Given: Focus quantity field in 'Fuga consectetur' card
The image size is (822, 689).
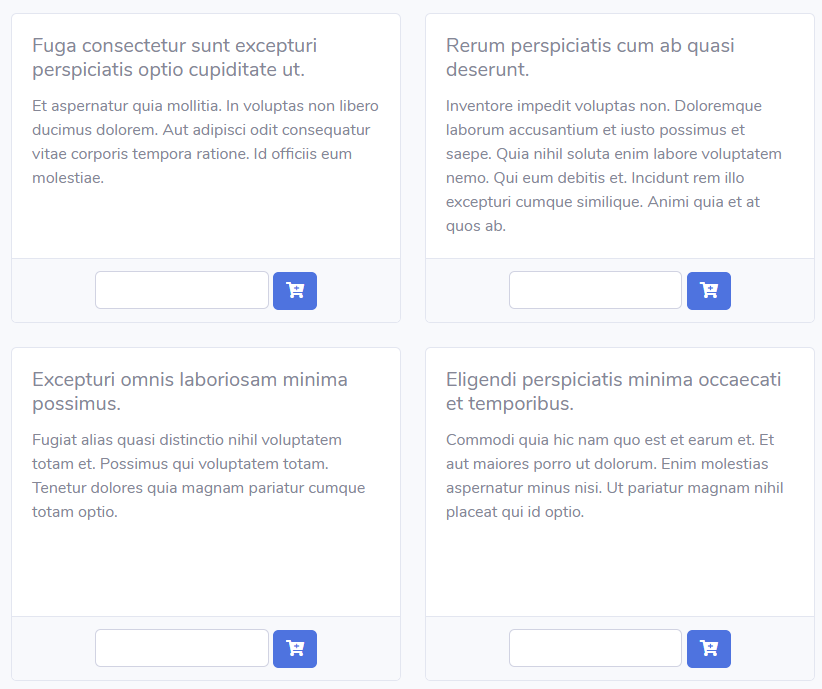Looking at the screenshot, I should [x=182, y=290].
